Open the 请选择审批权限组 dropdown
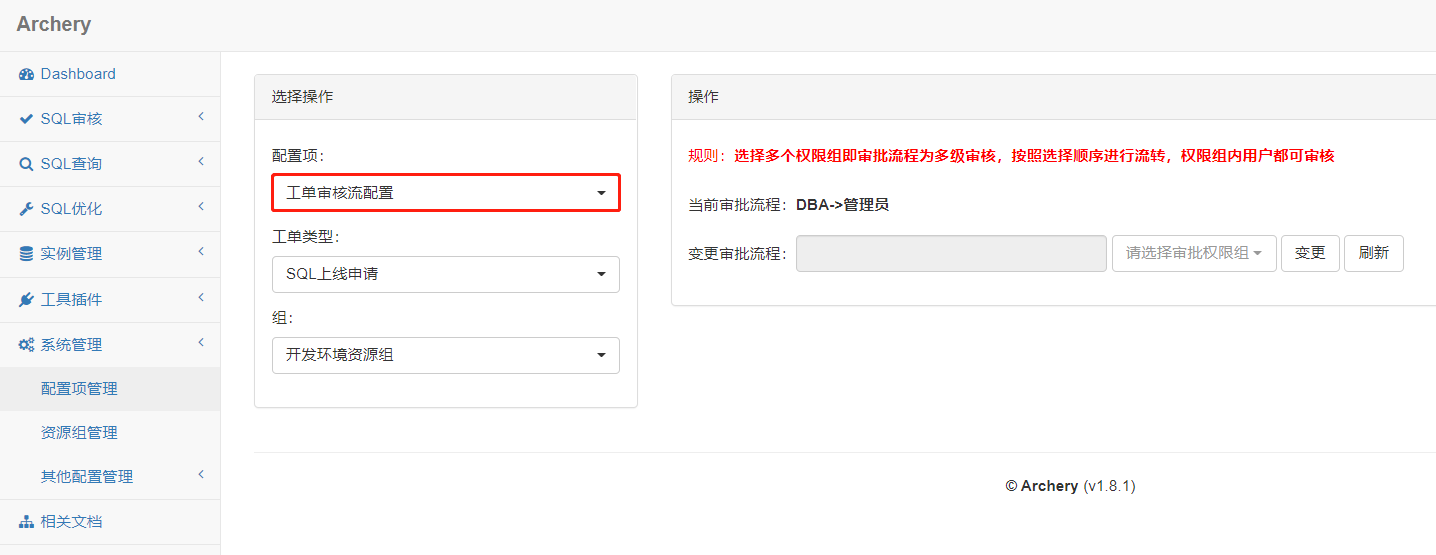 pyautogui.click(x=1194, y=253)
